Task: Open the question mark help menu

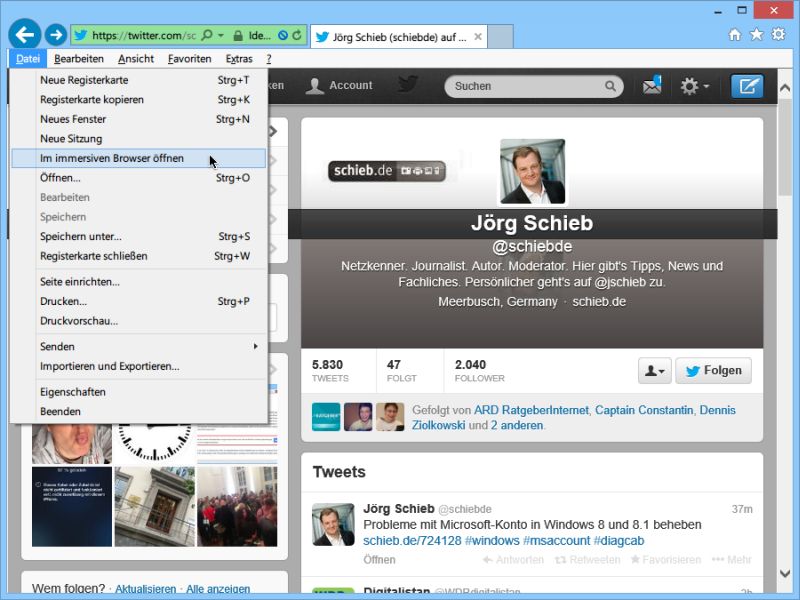Action: pyautogui.click(x=269, y=59)
